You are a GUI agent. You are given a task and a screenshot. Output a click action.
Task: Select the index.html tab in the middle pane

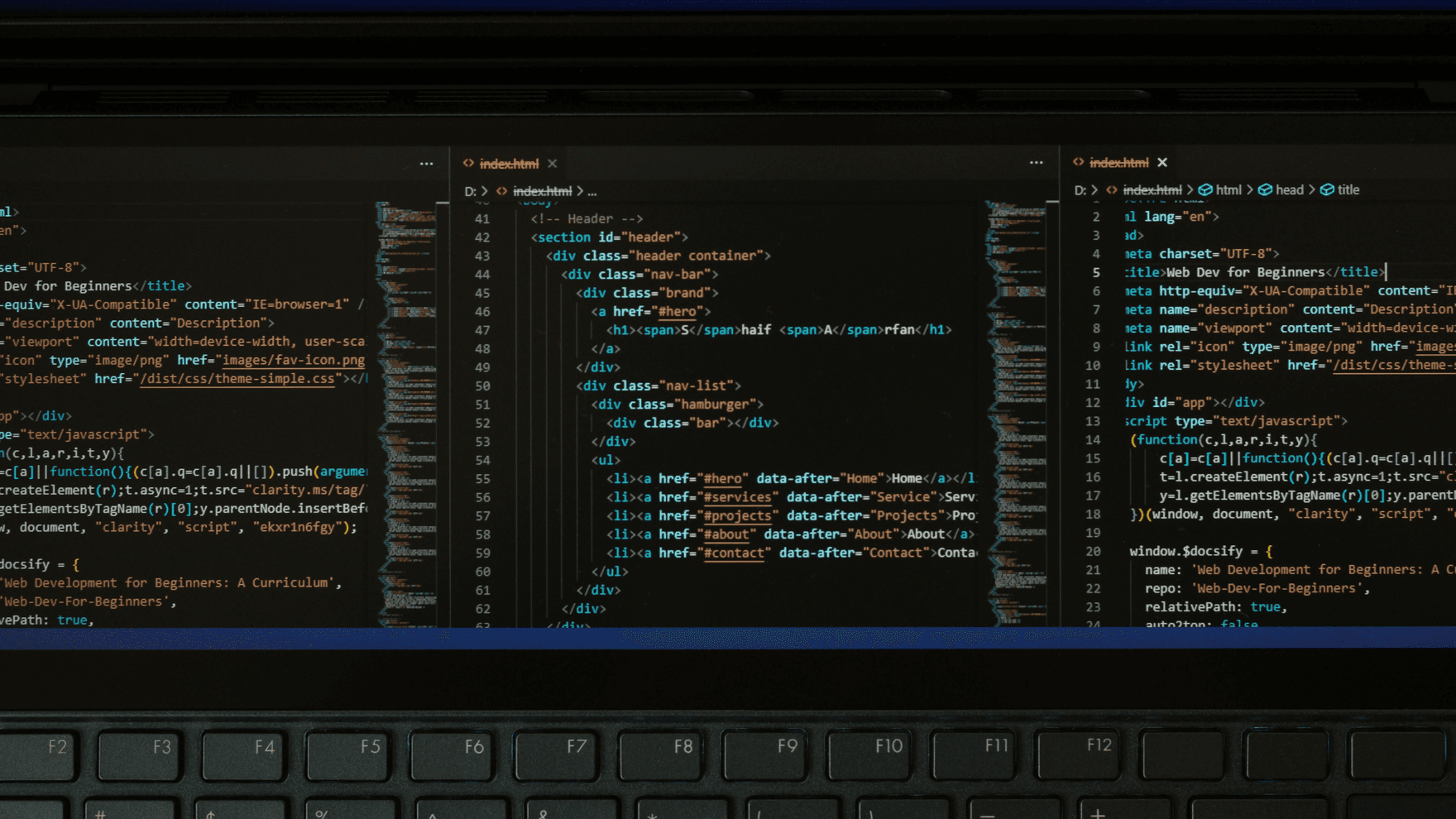(509, 164)
